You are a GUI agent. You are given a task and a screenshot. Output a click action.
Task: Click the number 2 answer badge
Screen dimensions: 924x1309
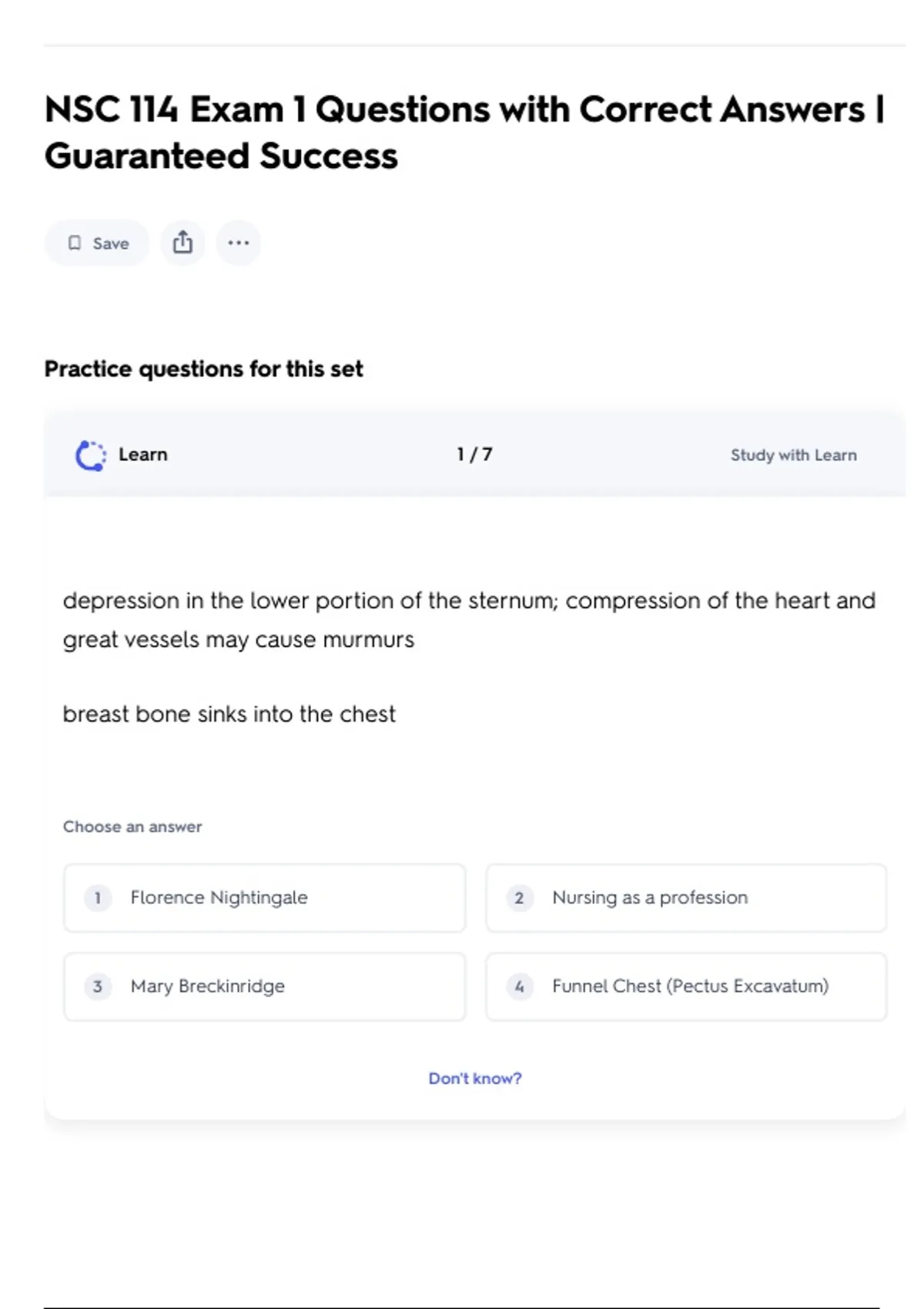click(519, 898)
